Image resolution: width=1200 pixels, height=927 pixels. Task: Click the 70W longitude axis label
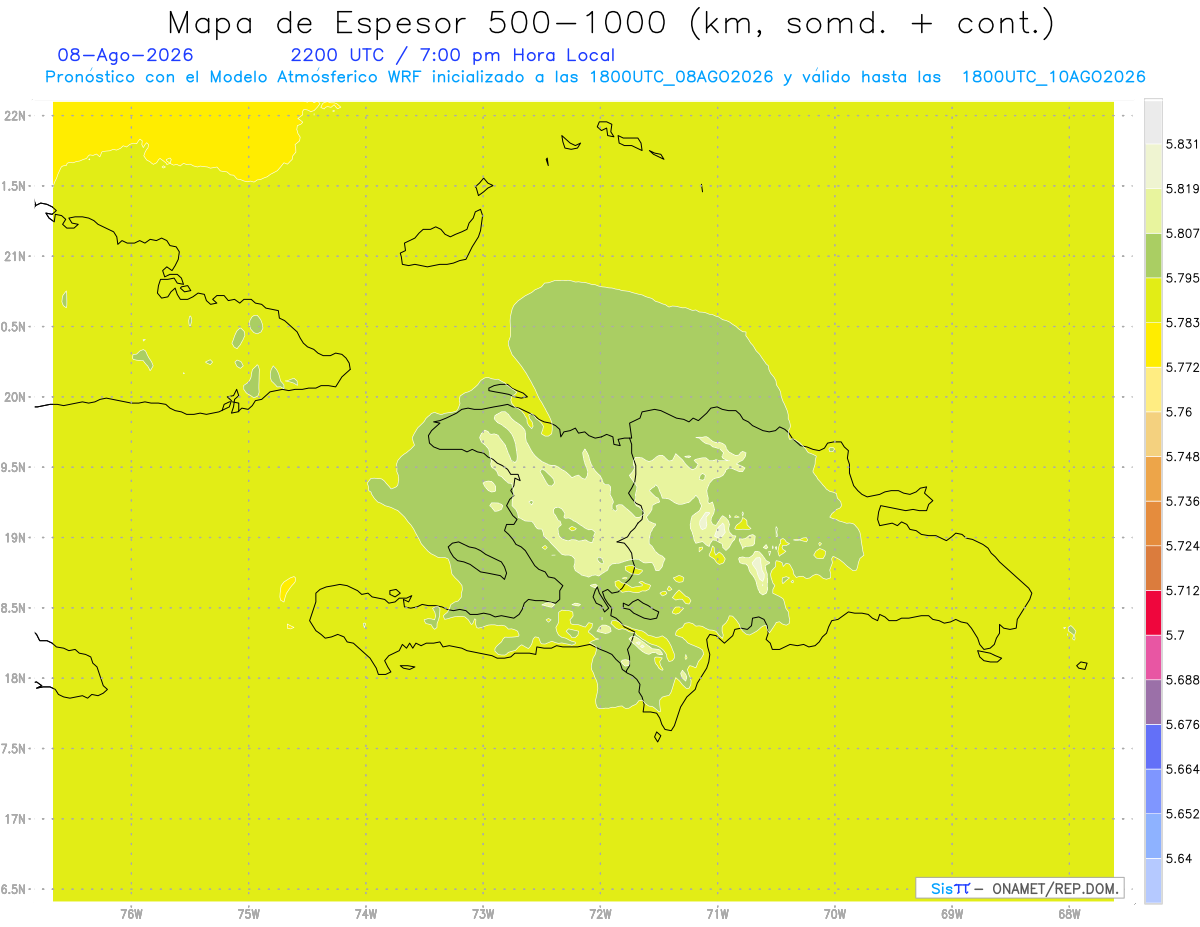point(835,914)
